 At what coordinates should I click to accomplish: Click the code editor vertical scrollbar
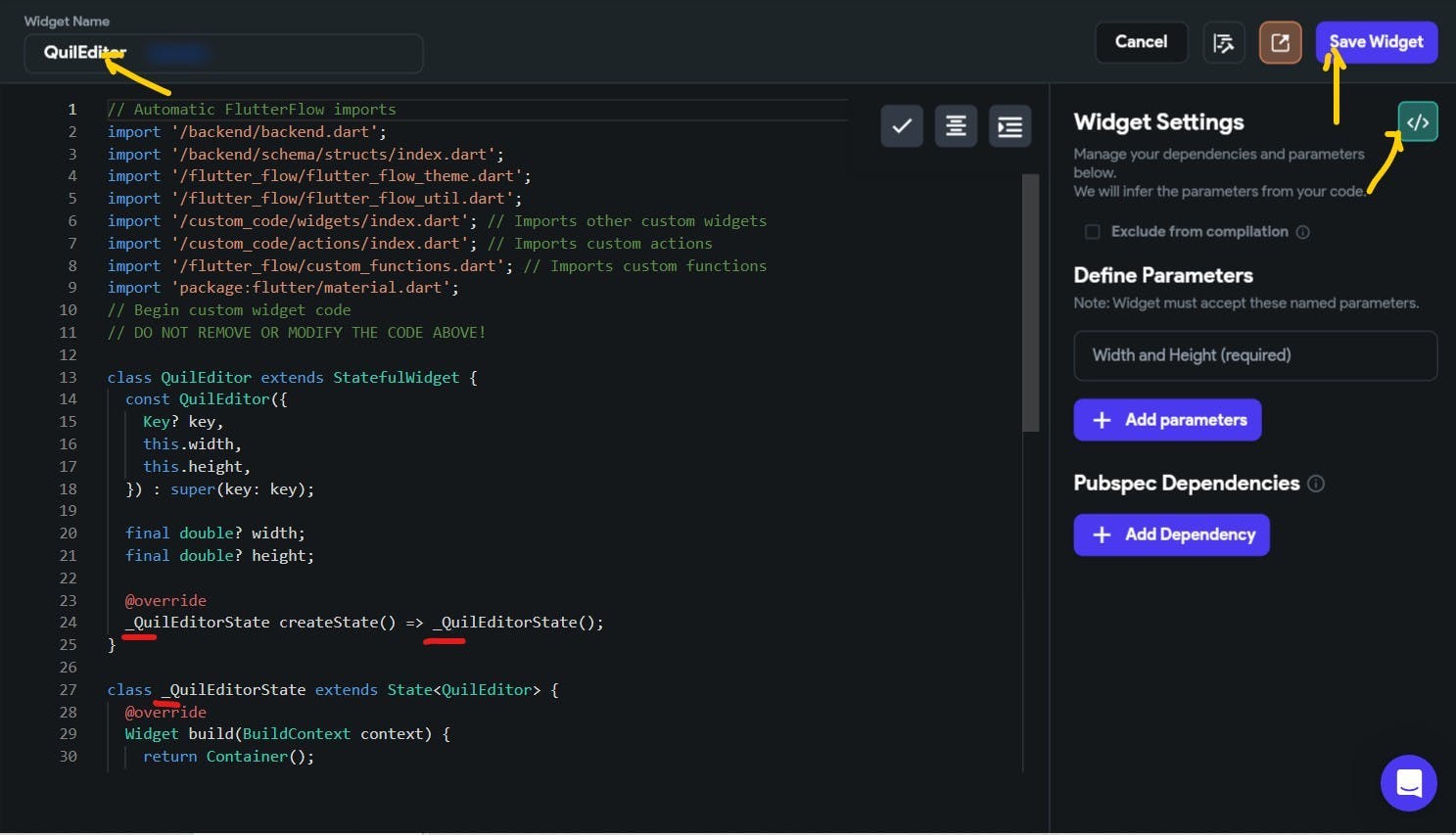click(1030, 303)
